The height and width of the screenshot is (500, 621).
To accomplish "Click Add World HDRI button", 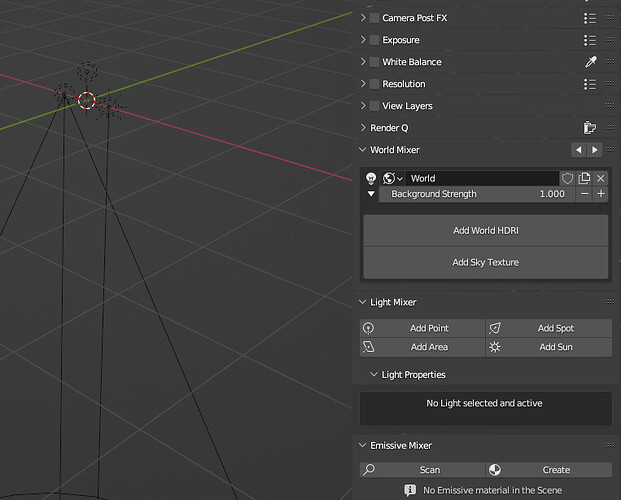I will click(486, 231).
